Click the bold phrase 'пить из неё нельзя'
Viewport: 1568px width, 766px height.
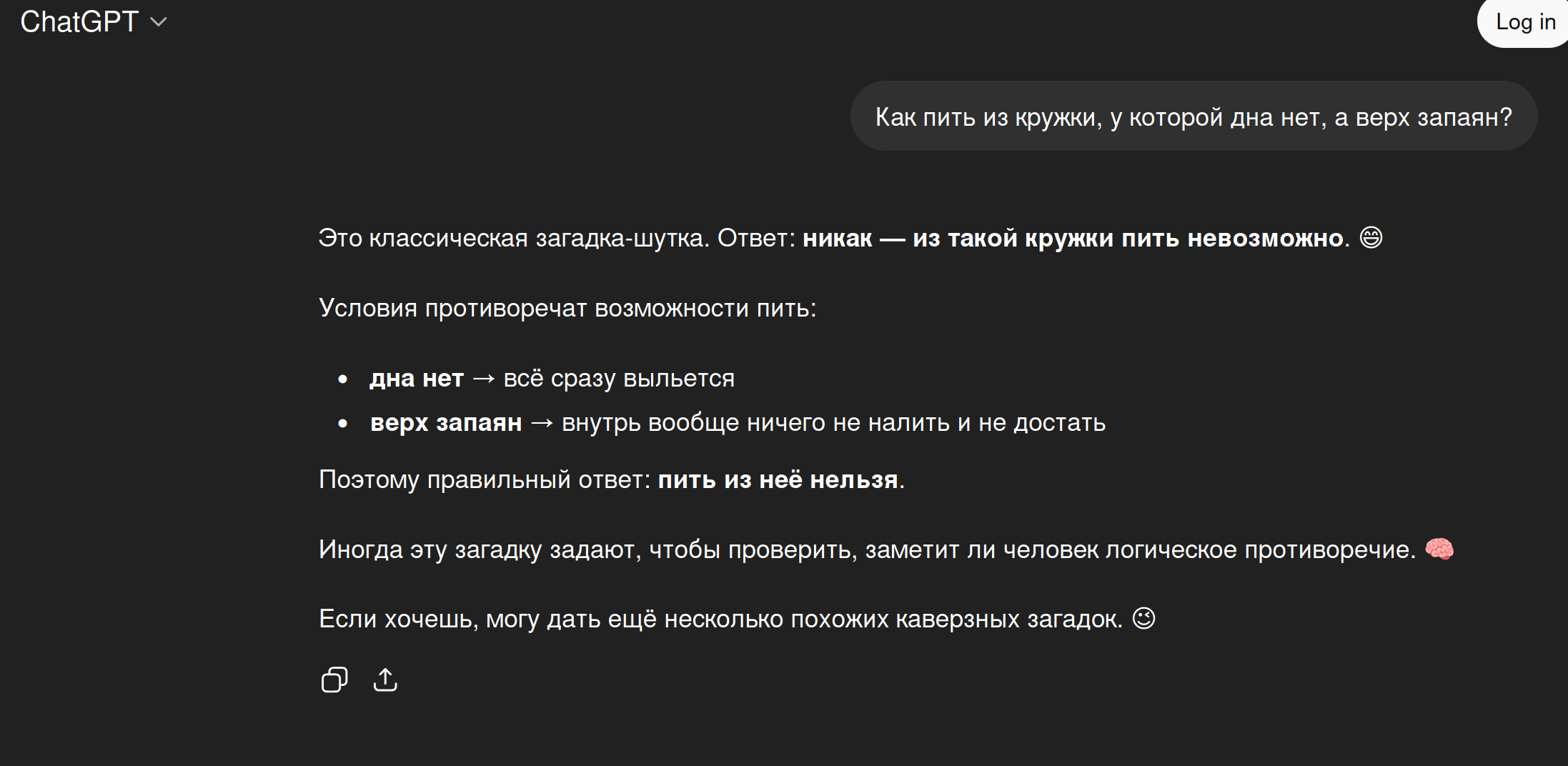click(x=778, y=479)
